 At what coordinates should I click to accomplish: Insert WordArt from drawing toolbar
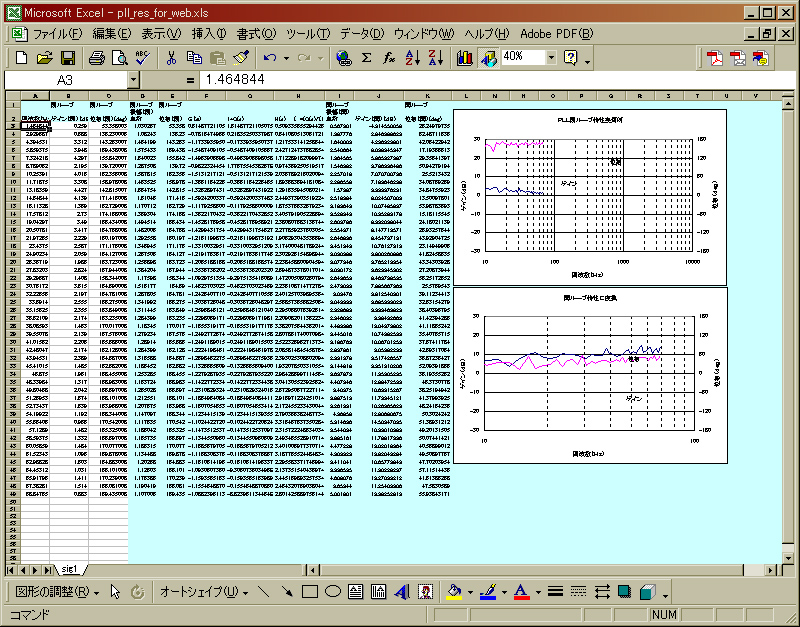click(x=401, y=592)
